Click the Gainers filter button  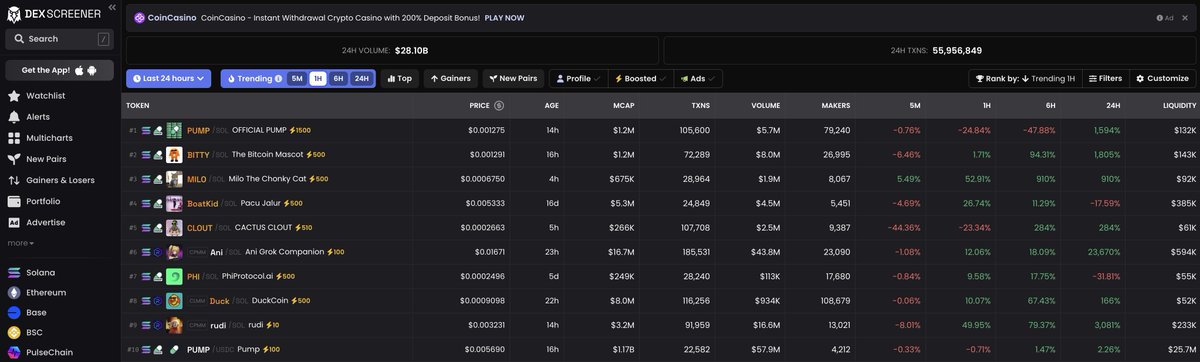click(x=450, y=78)
